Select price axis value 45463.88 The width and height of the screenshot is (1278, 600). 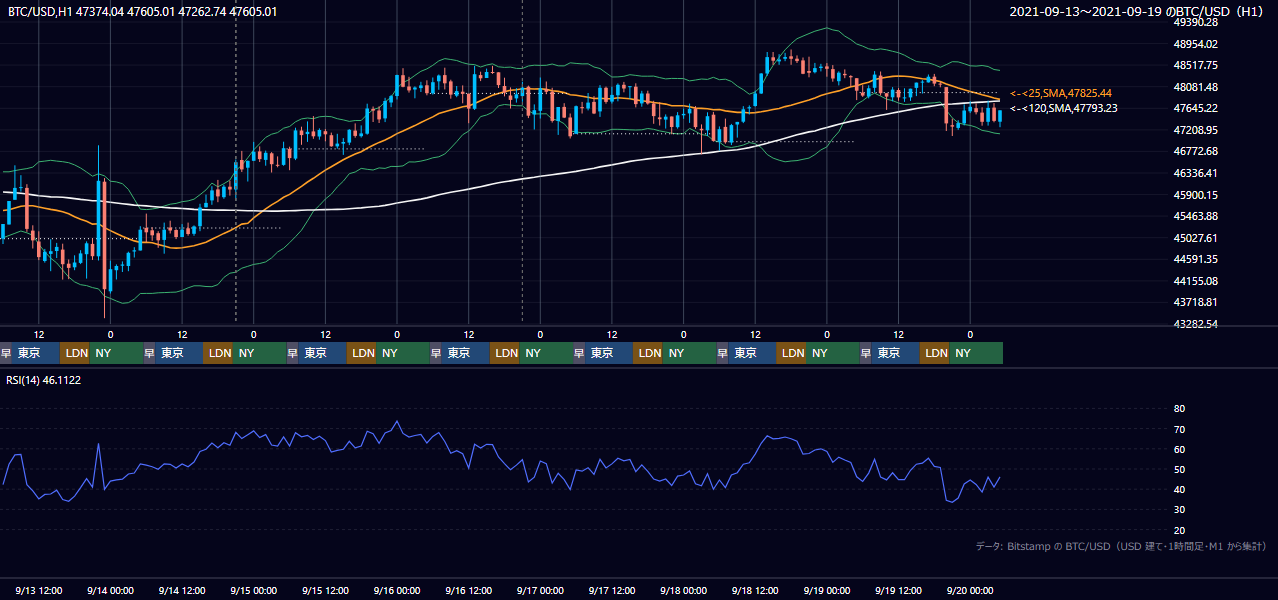tap(1195, 216)
